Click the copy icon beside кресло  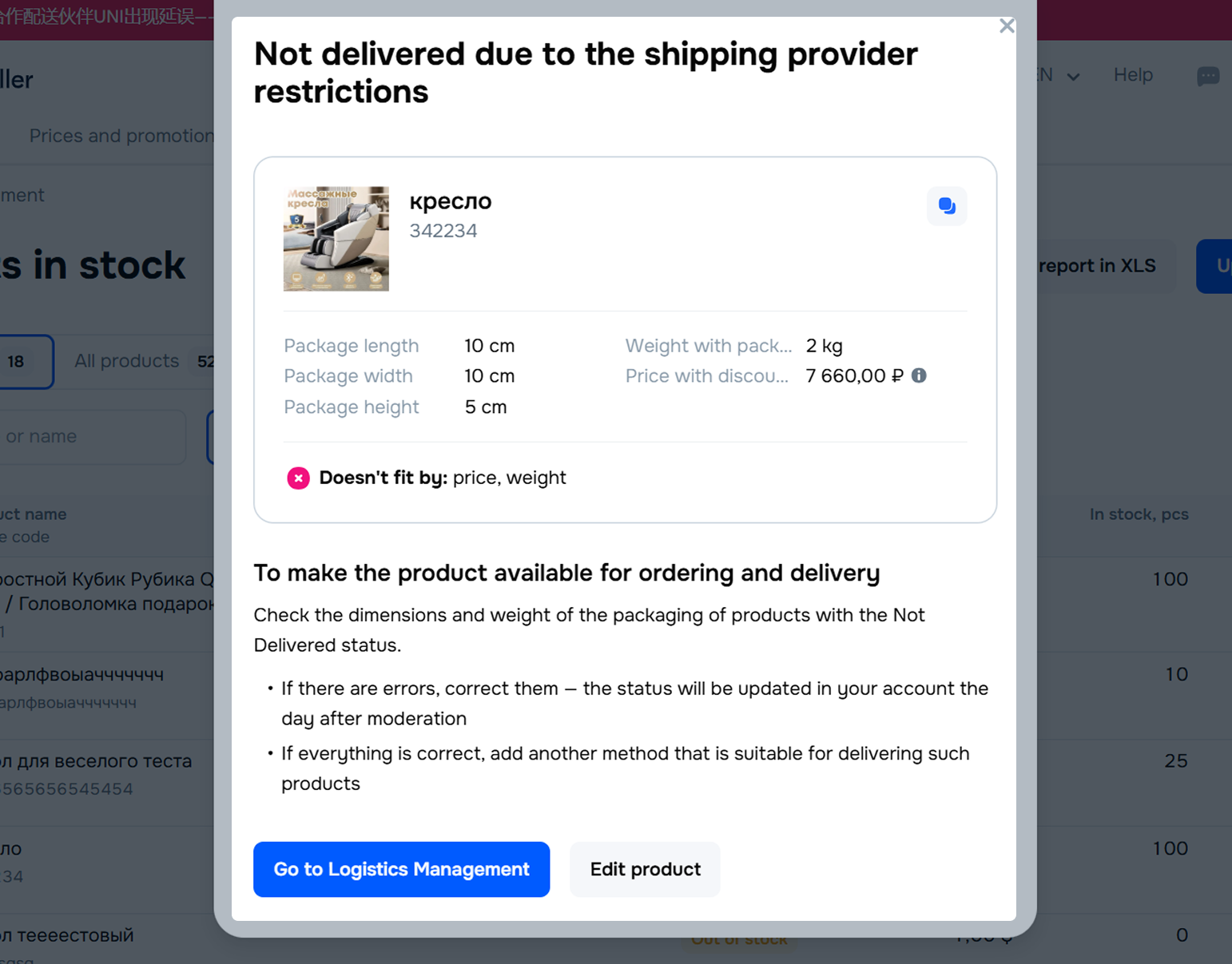[x=947, y=206]
